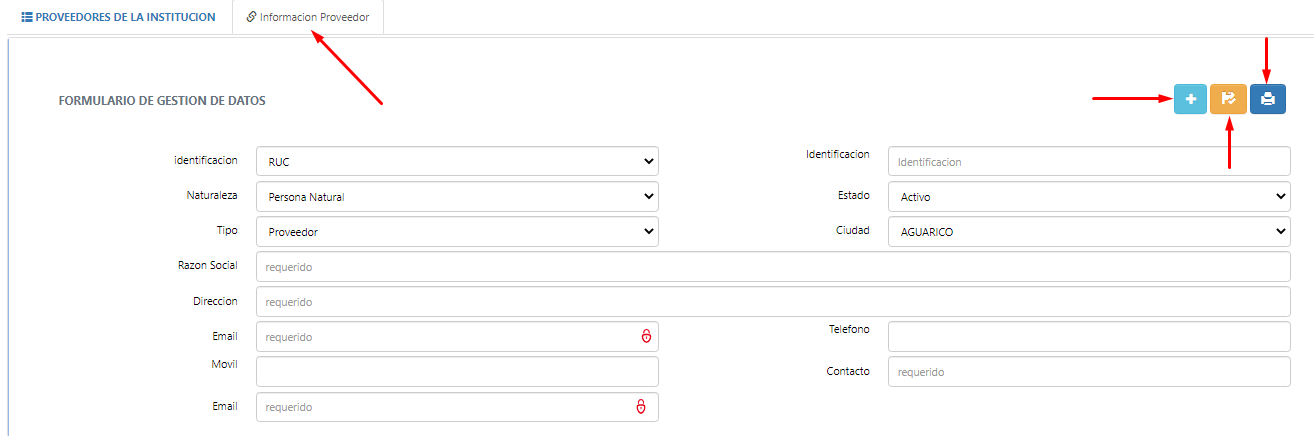1314x436 pixels.
Task: Focus the Razon Social input
Action: (773, 267)
